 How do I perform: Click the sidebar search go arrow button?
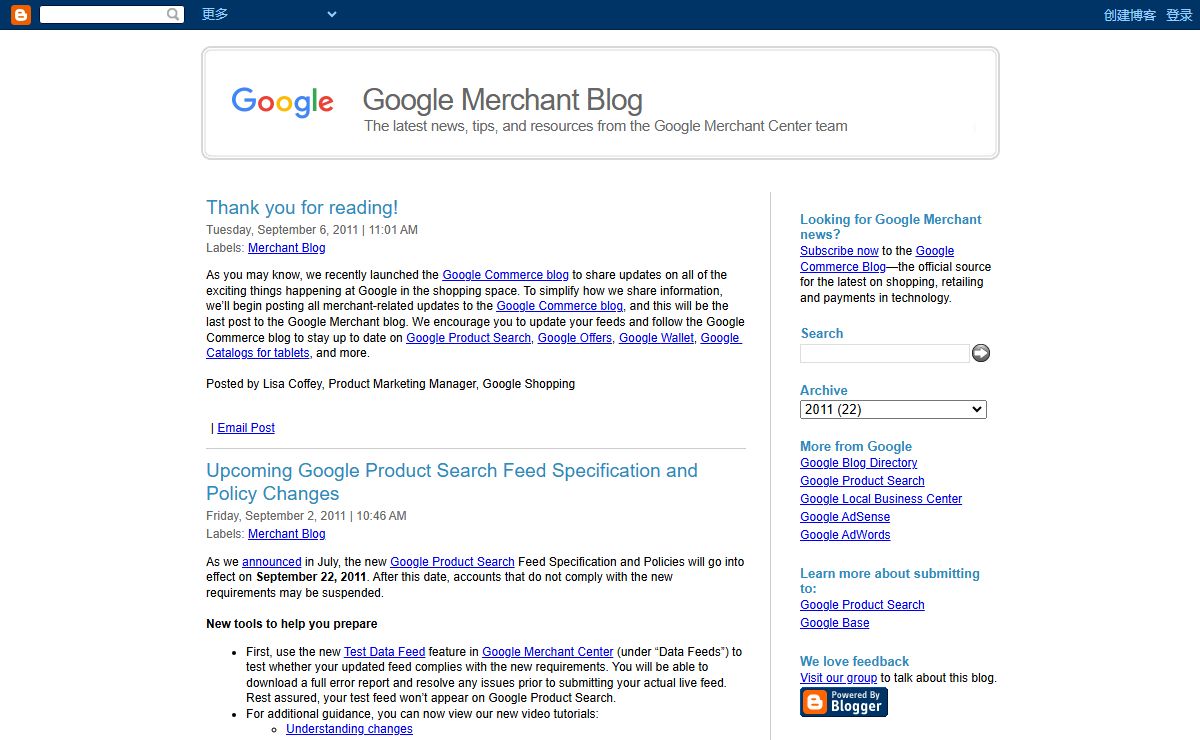coord(981,353)
